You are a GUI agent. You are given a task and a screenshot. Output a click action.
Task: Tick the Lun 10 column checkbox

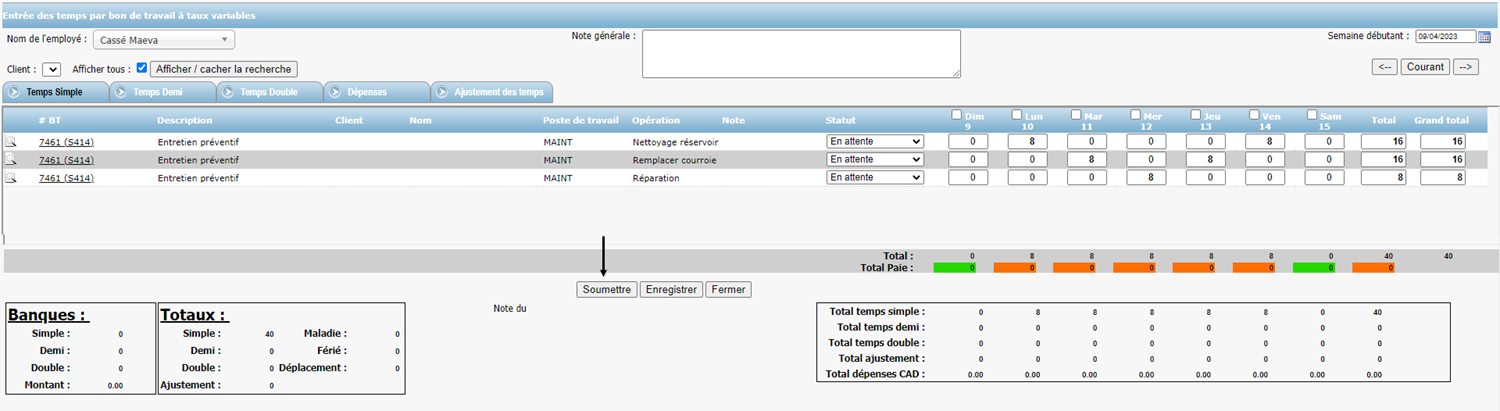pyautogui.click(x=1017, y=114)
